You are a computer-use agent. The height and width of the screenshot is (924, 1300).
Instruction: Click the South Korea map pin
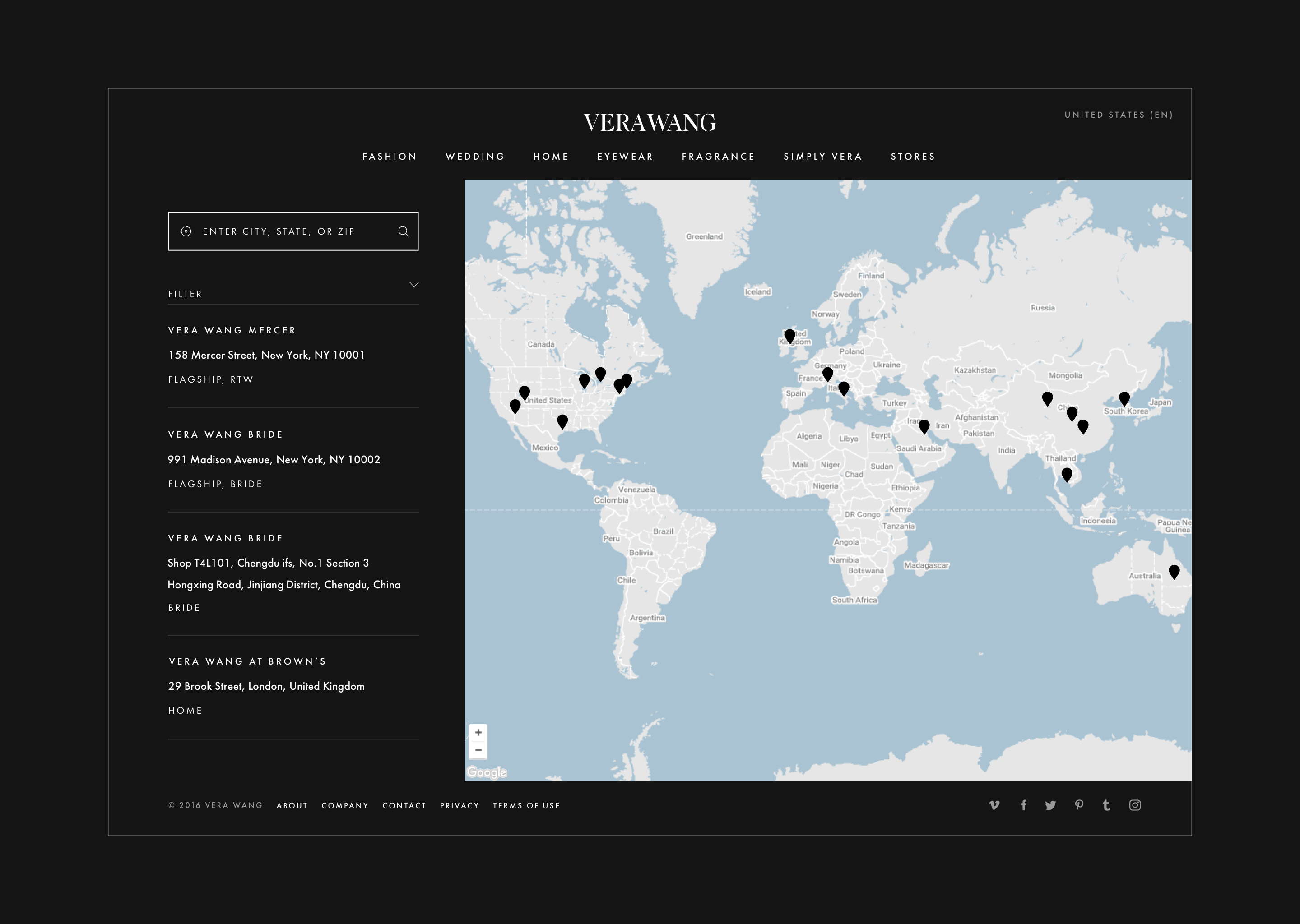(1124, 397)
